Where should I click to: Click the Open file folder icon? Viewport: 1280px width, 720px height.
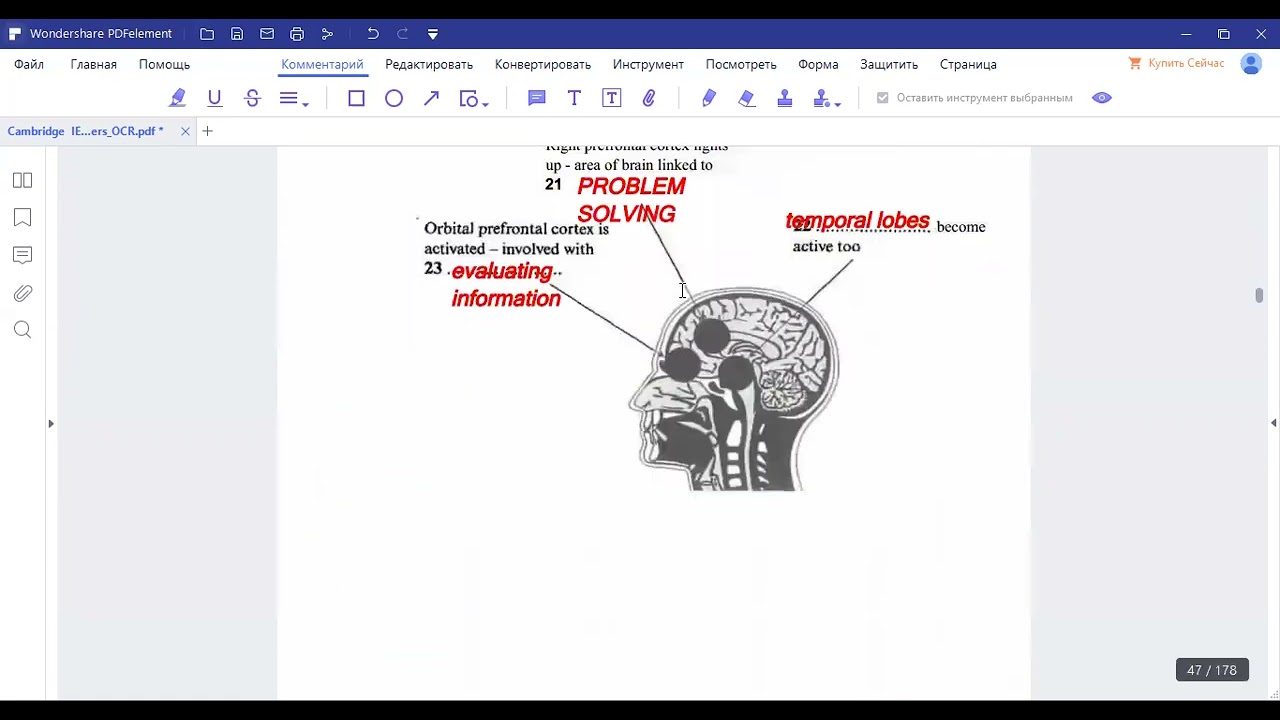[207, 34]
